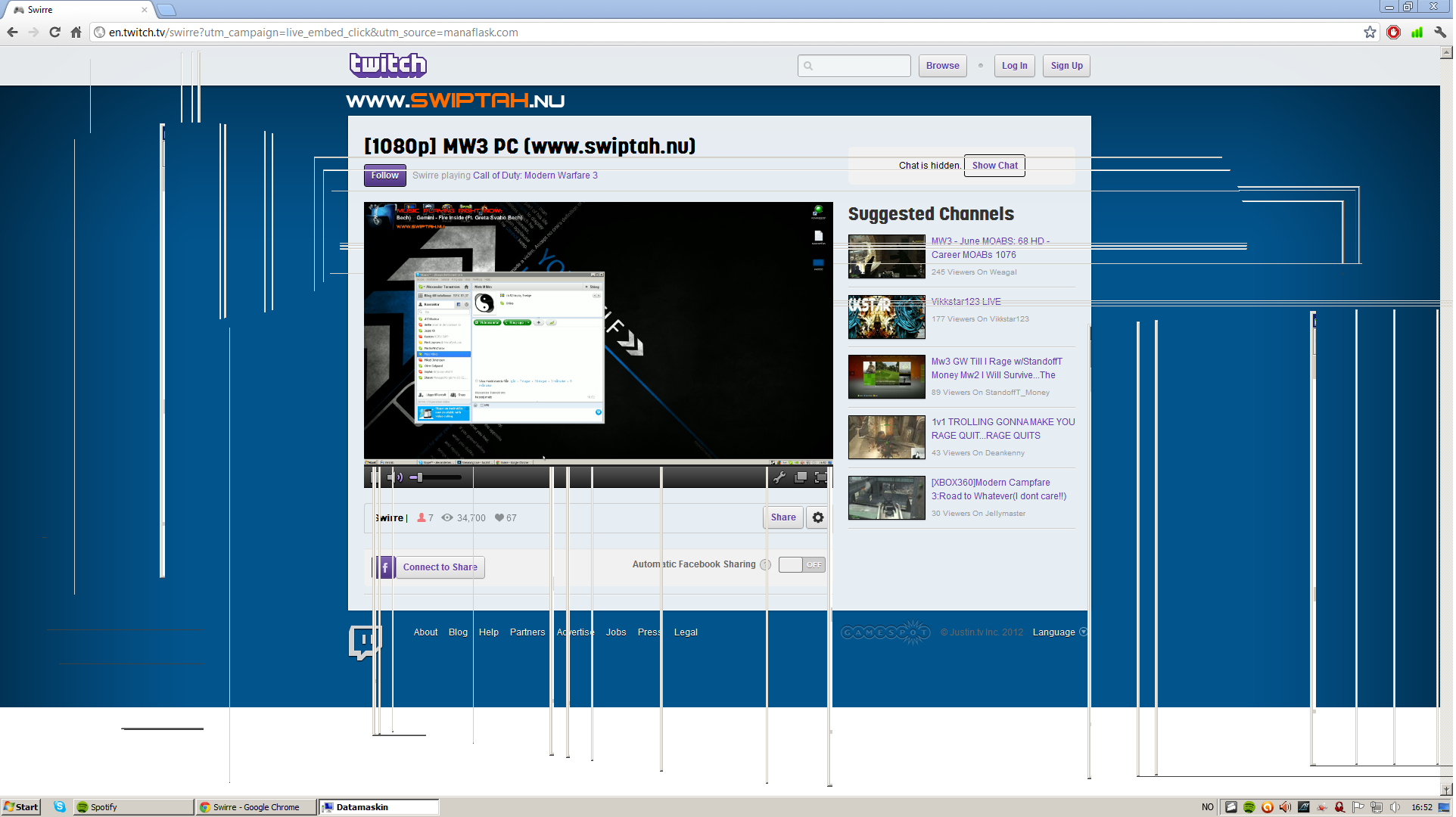This screenshot has width=1456, height=817.
Task: Open XBOX360 Modern Campfare channel thumbnail
Action: pyautogui.click(x=886, y=498)
